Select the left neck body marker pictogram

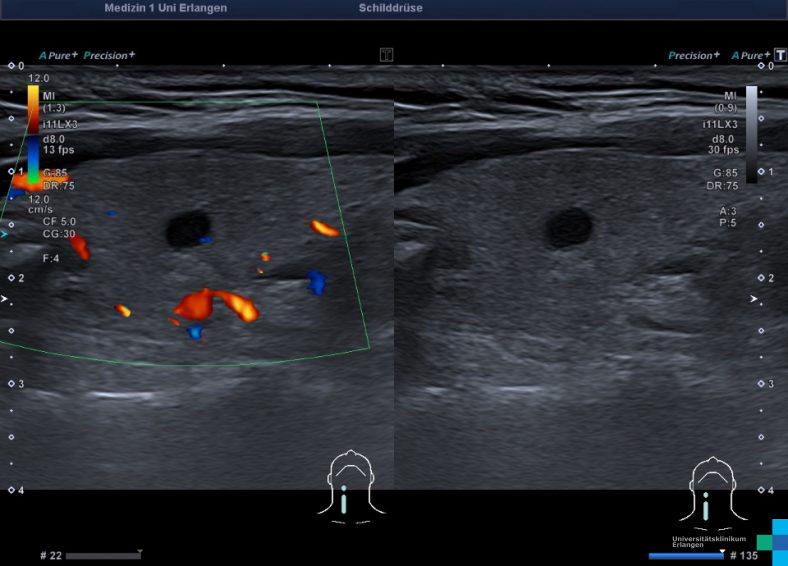point(347,487)
